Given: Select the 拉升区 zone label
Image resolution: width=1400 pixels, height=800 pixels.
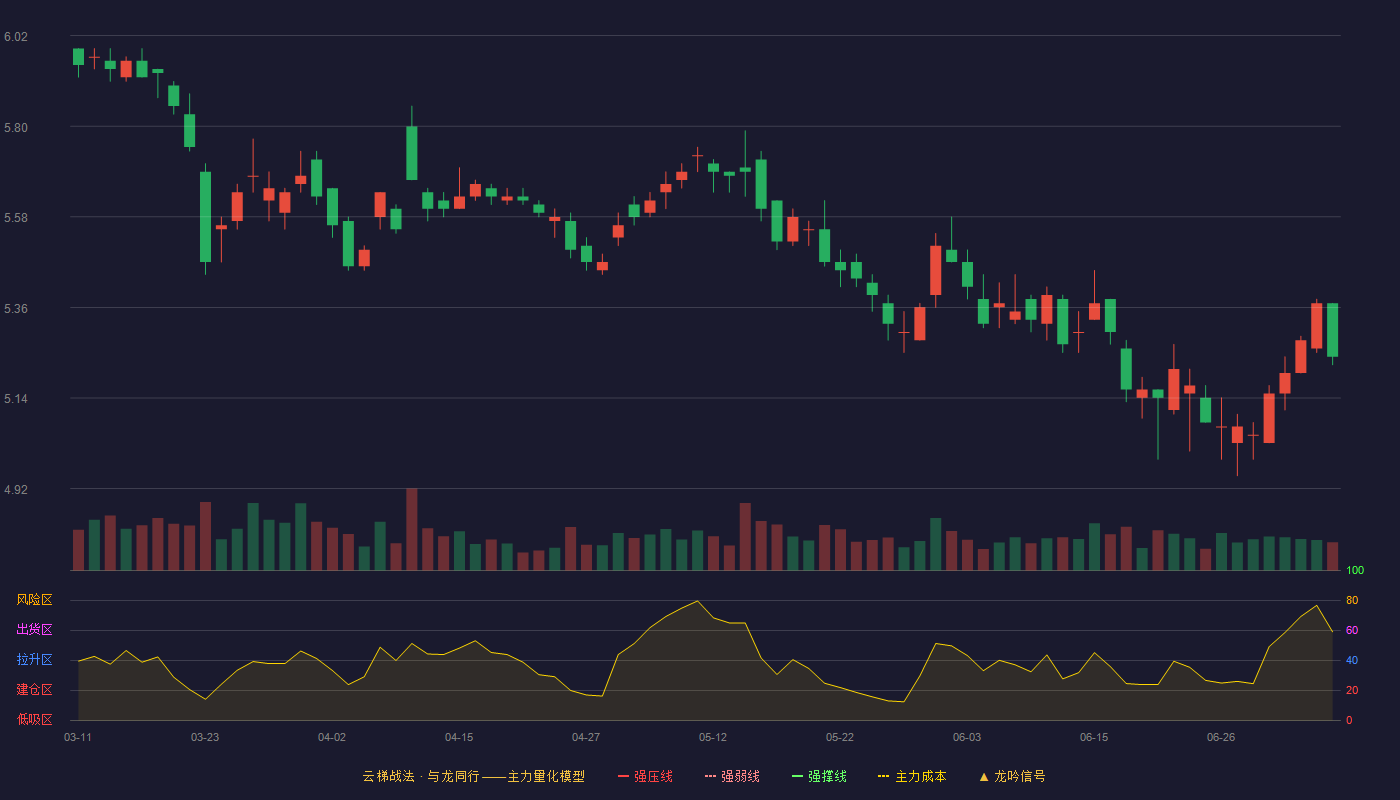Looking at the screenshot, I should pos(34,660).
